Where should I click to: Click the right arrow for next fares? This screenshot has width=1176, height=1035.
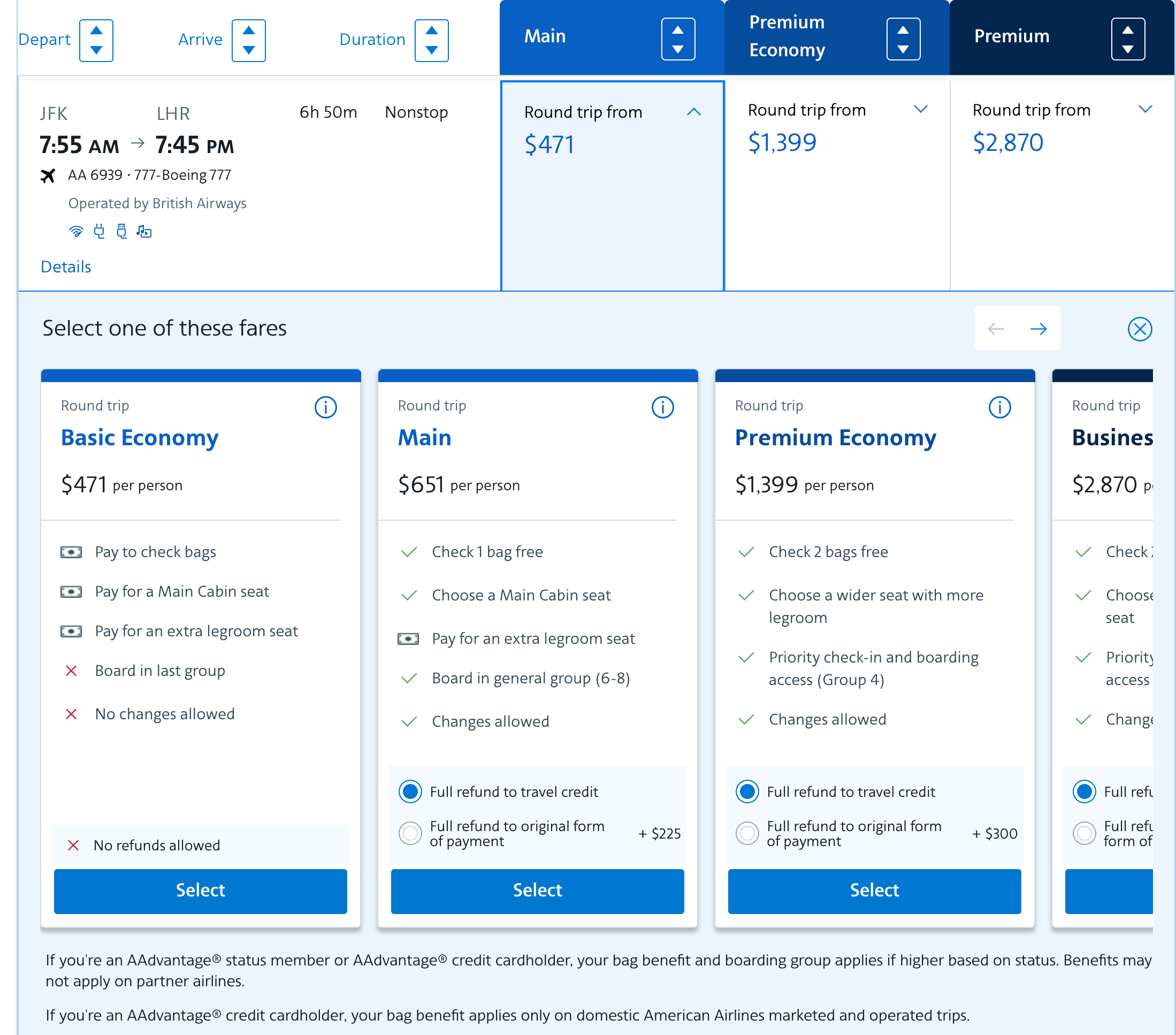(1038, 329)
